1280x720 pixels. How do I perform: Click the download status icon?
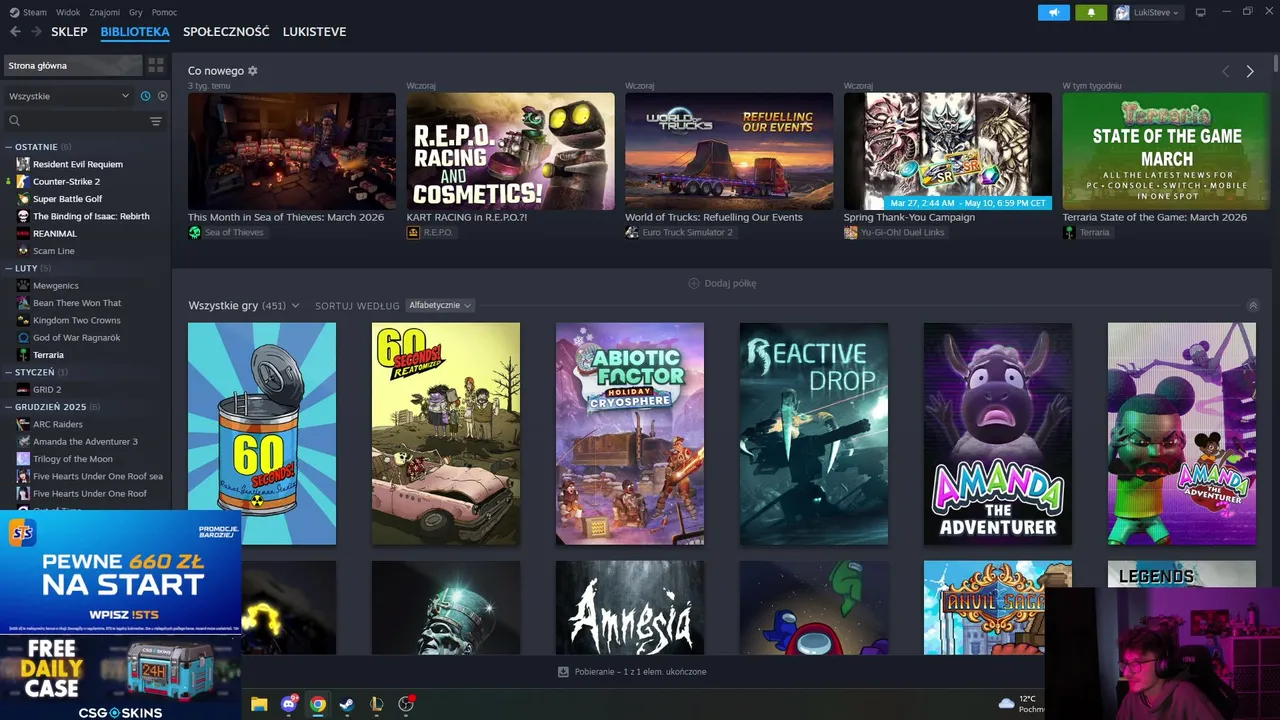pyautogui.click(x=563, y=672)
